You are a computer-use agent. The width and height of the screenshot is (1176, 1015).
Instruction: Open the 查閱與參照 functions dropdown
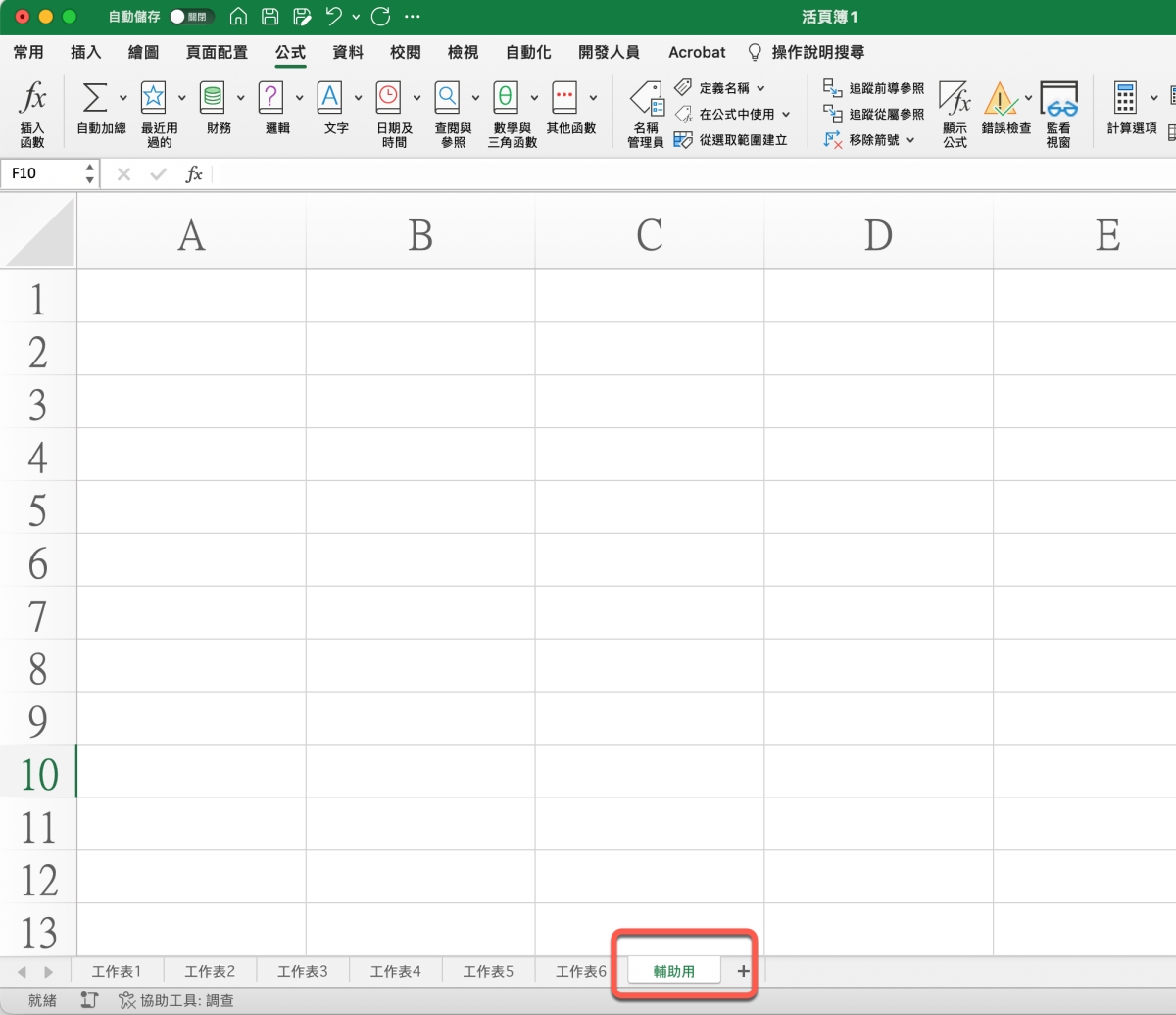[476, 97]
